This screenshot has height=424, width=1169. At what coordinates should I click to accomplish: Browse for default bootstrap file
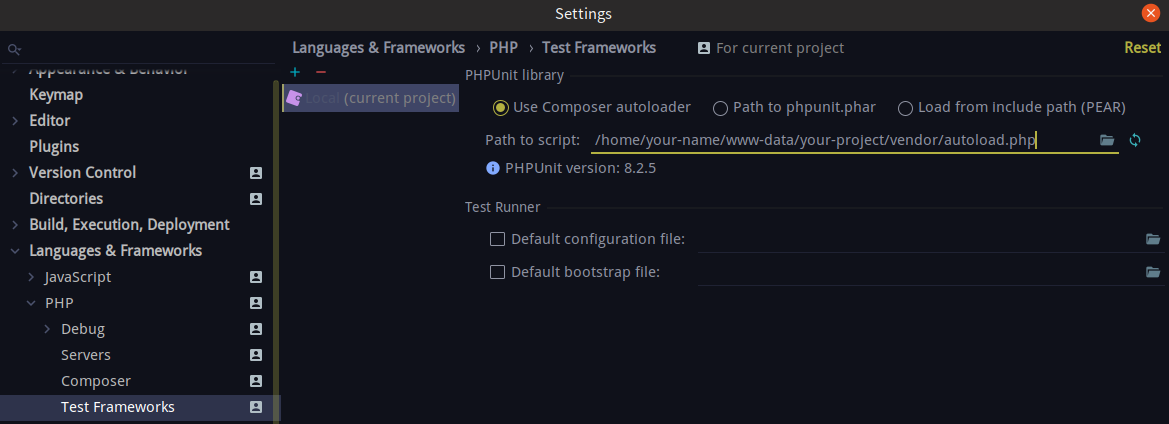pyautogui.click(x=1153, y=272)
